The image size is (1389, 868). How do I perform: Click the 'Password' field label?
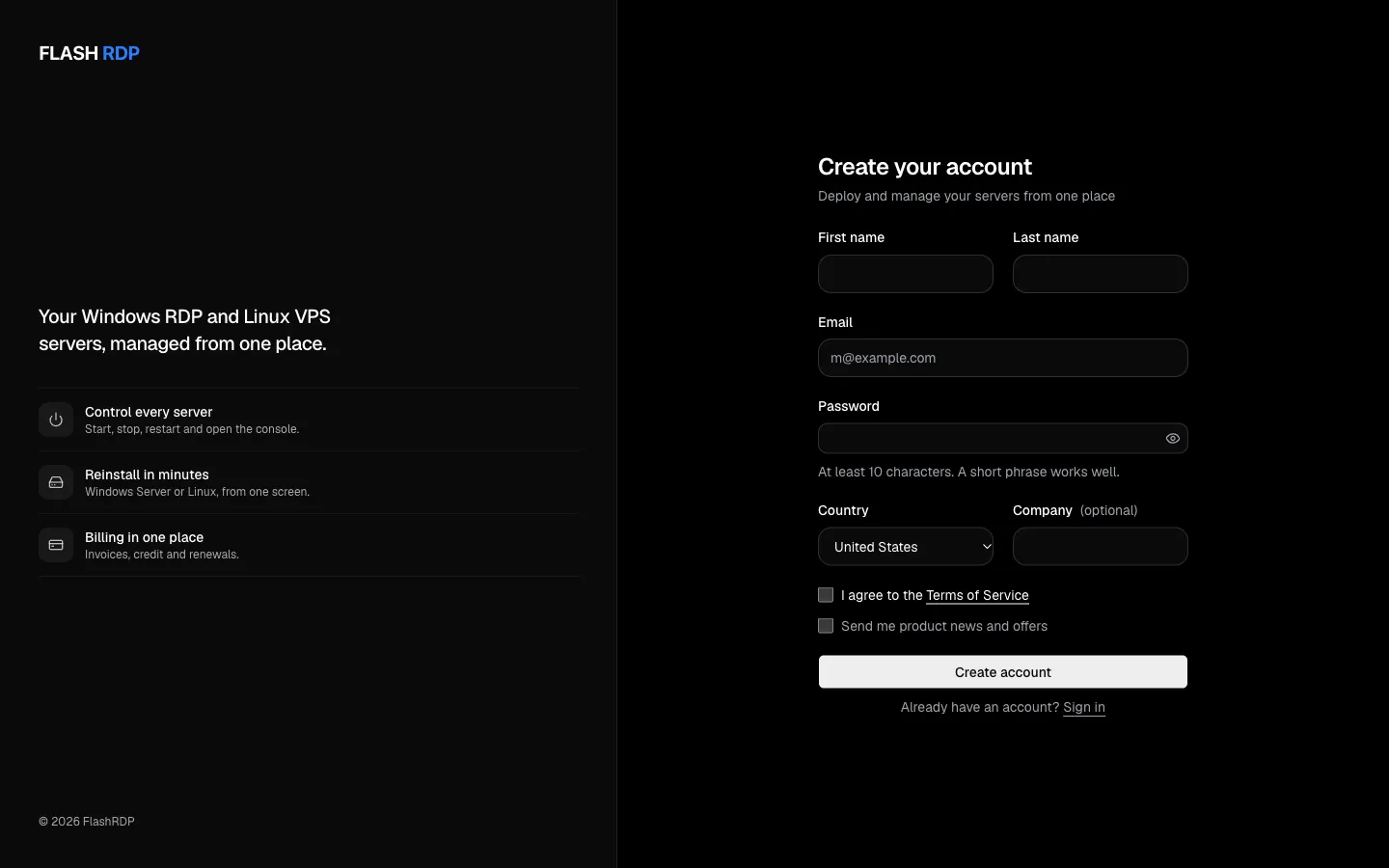click(x=849, y=406)
